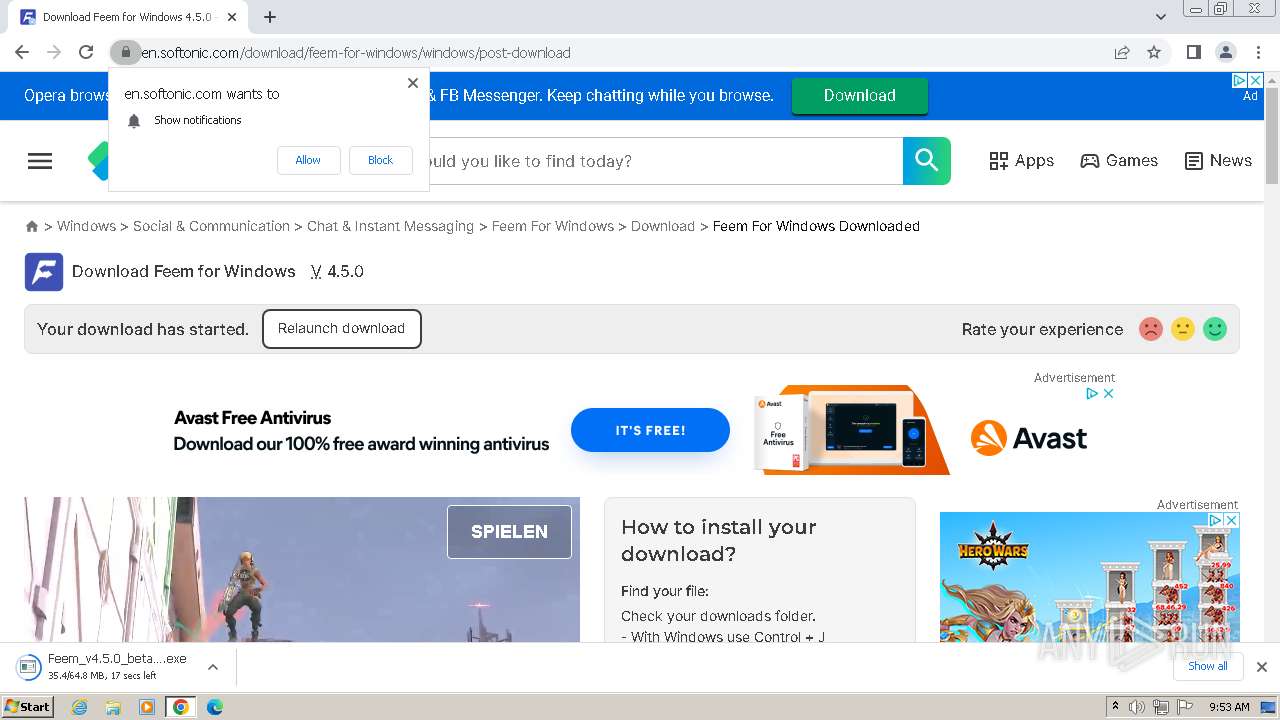Launch Internet Explorer from taskbar
The width and height of the screenshot is (1280, 720).
[x=80, y=707]
